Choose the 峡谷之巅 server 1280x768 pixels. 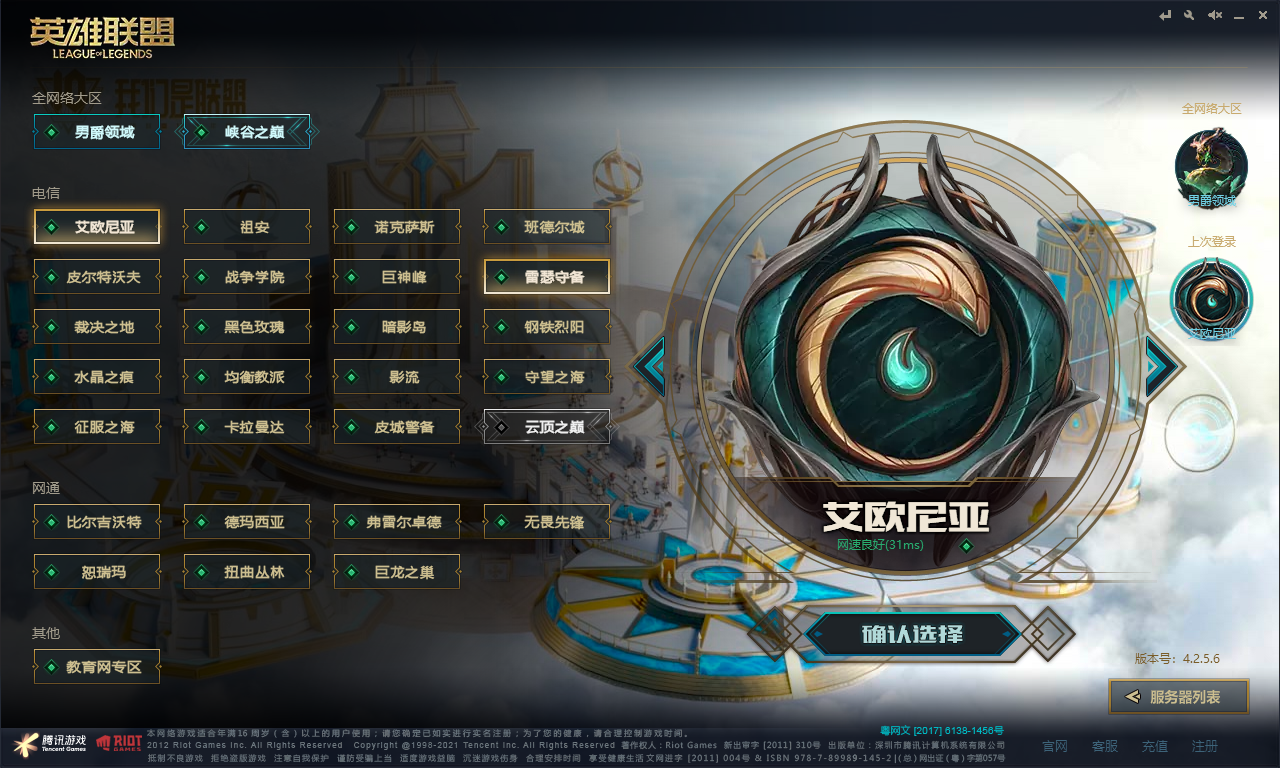(x=247, y=132)
